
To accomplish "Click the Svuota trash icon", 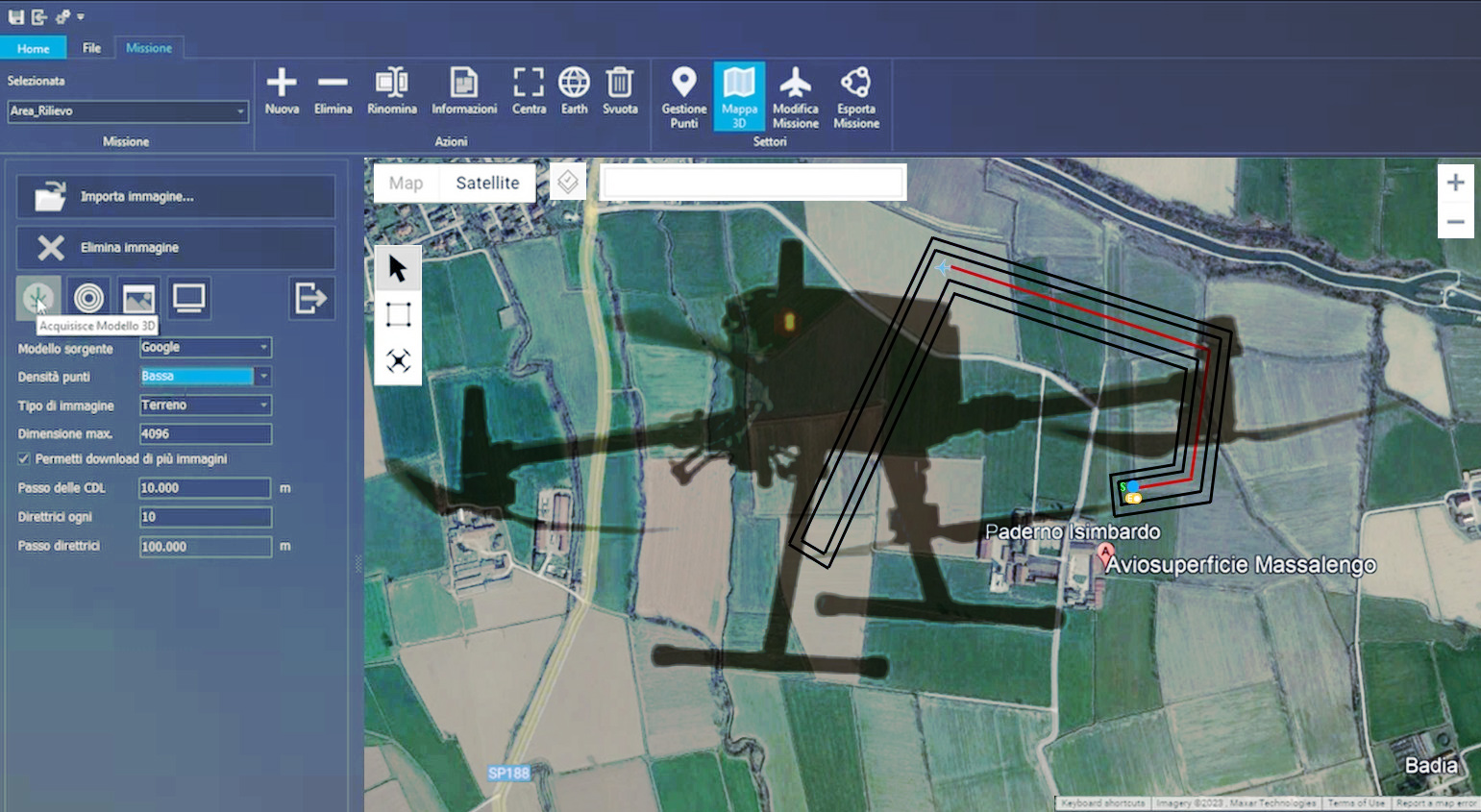I will [620, 84].
